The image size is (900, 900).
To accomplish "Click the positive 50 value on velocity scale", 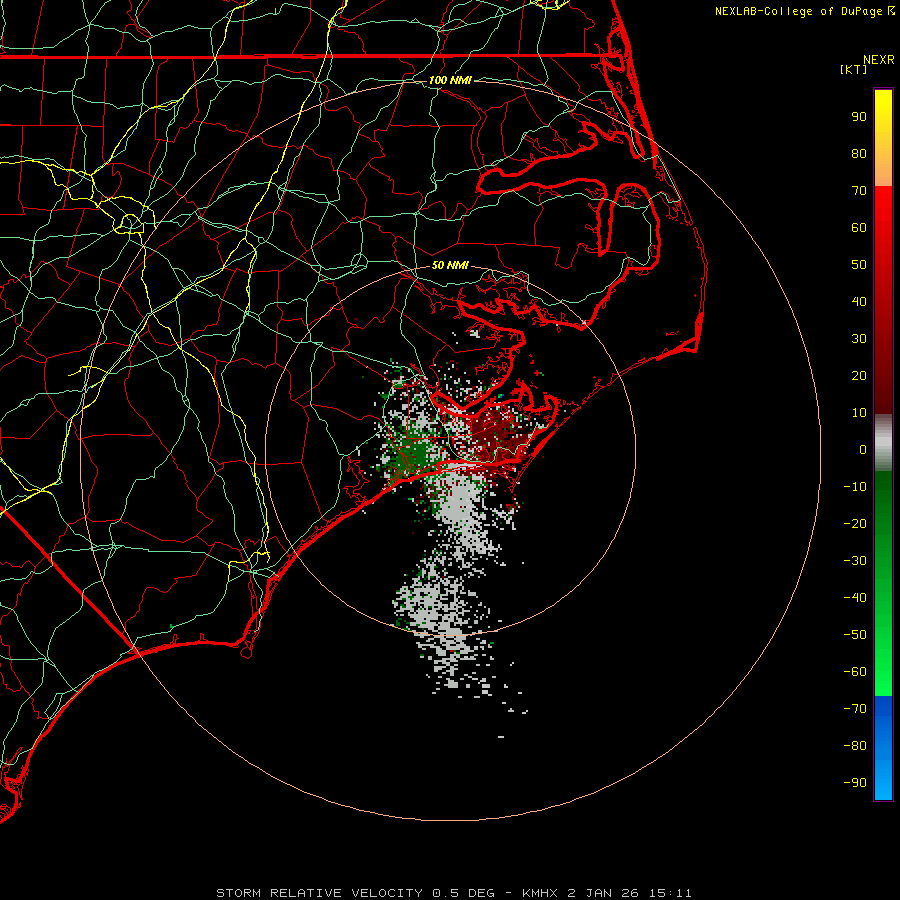I will tap(859, 265).
